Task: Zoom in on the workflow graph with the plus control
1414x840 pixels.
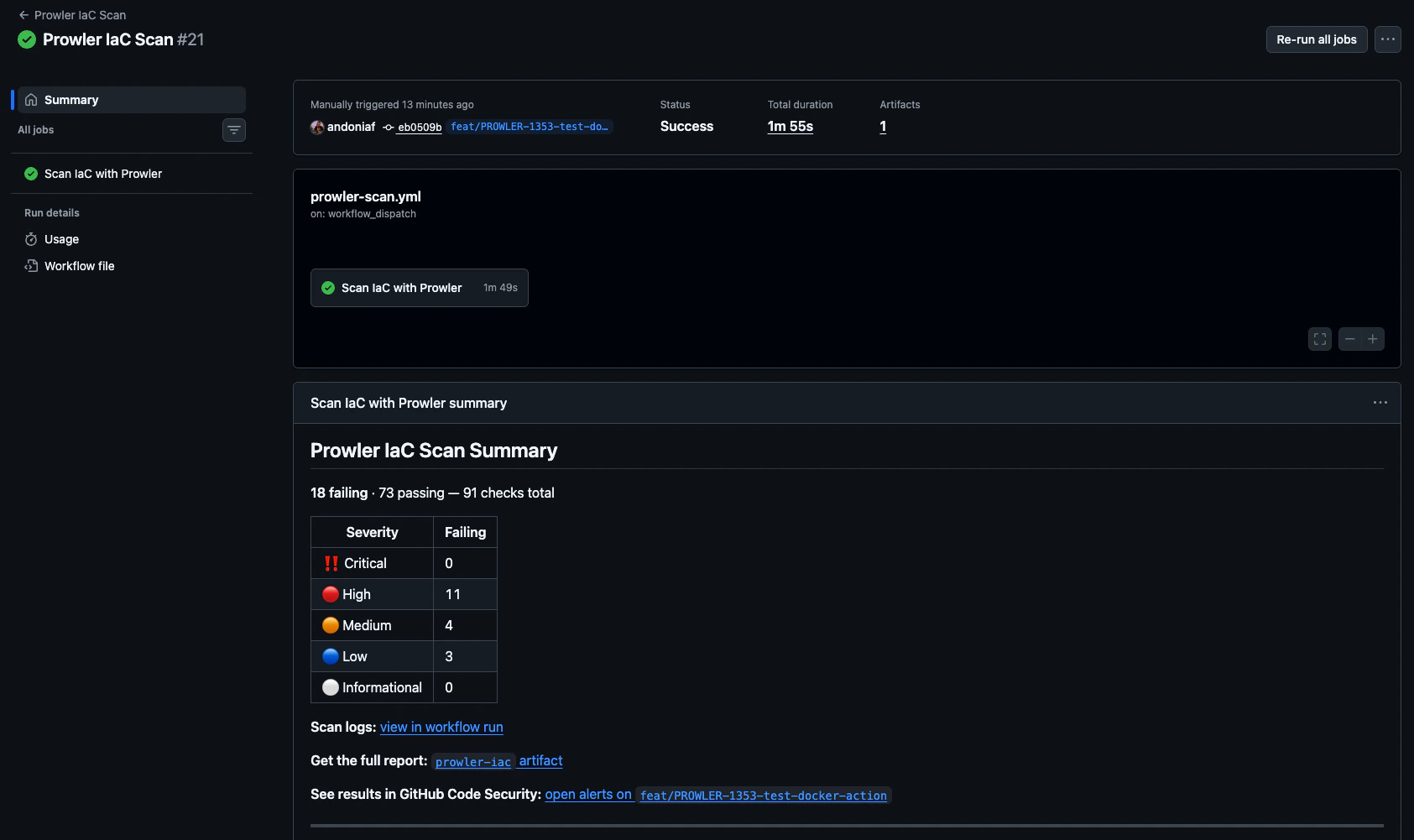Action: (1373, 338)
